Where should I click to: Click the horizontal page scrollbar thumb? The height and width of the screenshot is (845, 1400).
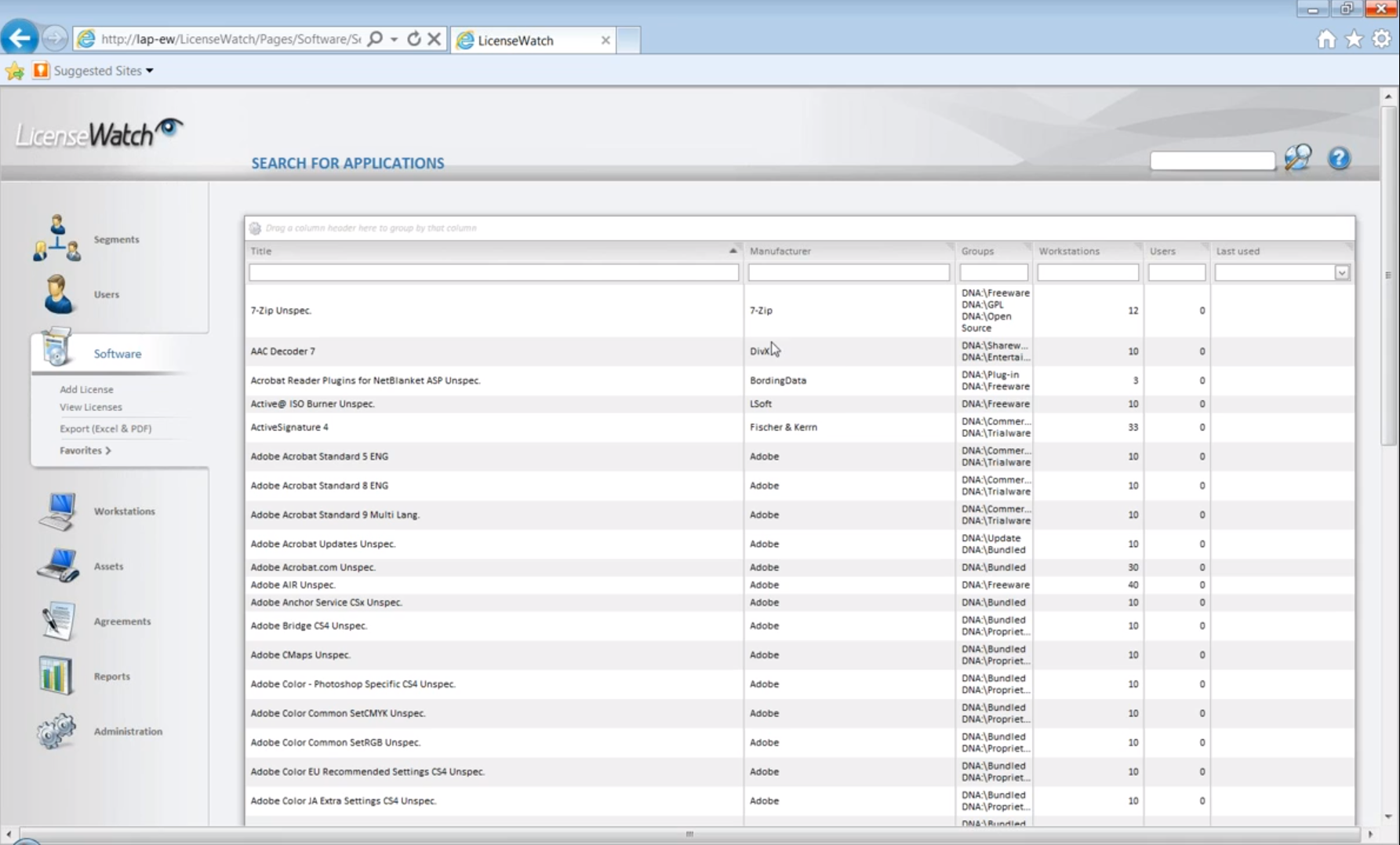(x=689, y=834)
